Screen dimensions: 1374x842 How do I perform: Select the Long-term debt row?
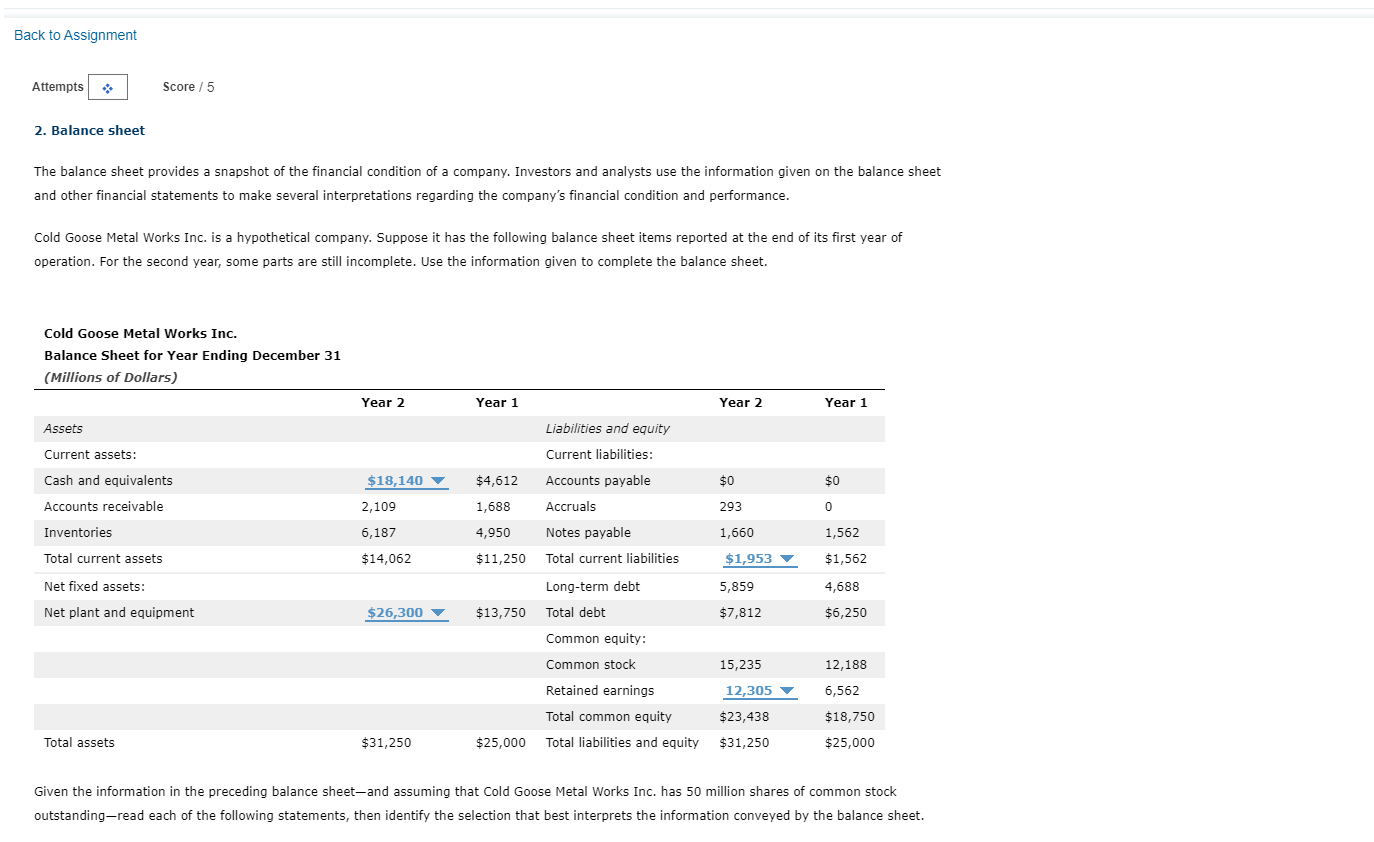586,586
